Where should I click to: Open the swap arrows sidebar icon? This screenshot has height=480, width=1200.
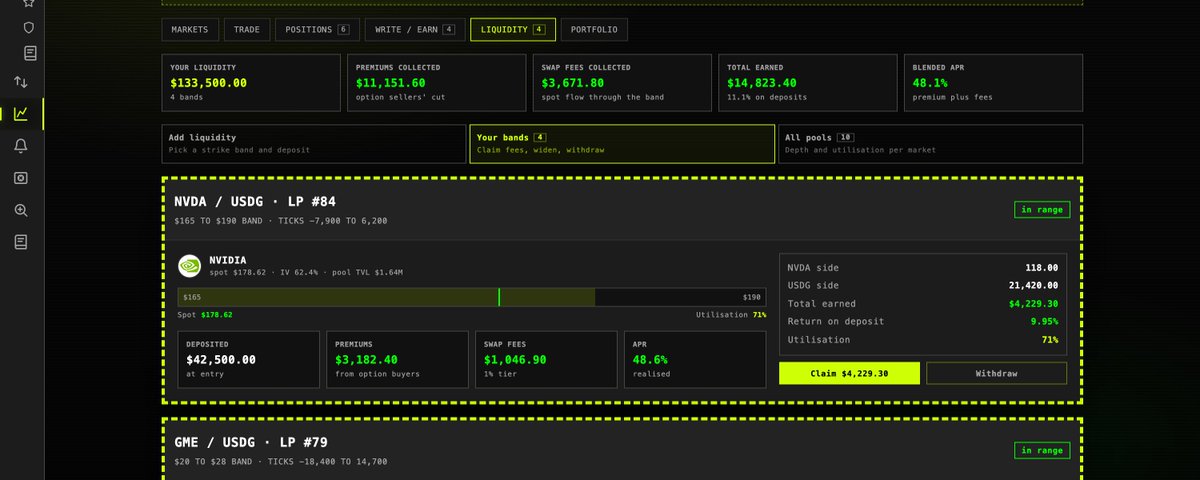point(21,82)
